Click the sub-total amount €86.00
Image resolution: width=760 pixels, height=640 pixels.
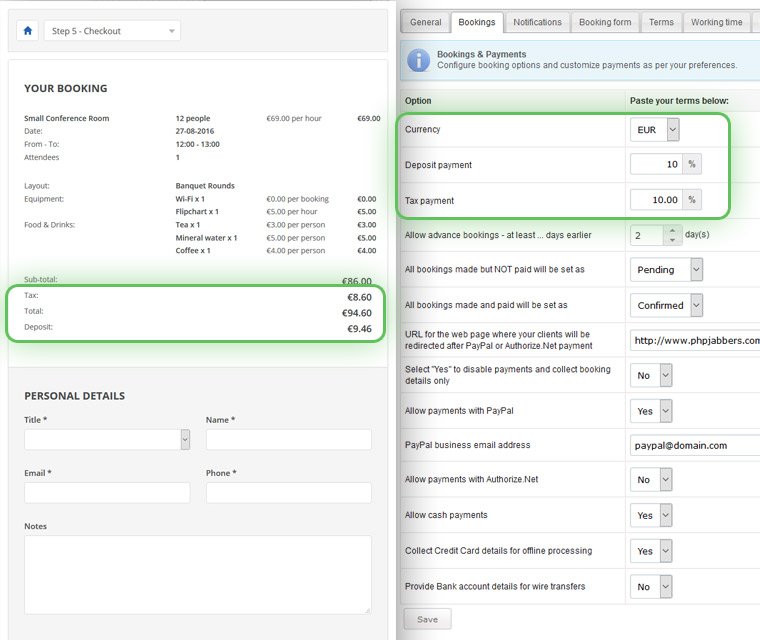tap(357, 281)
